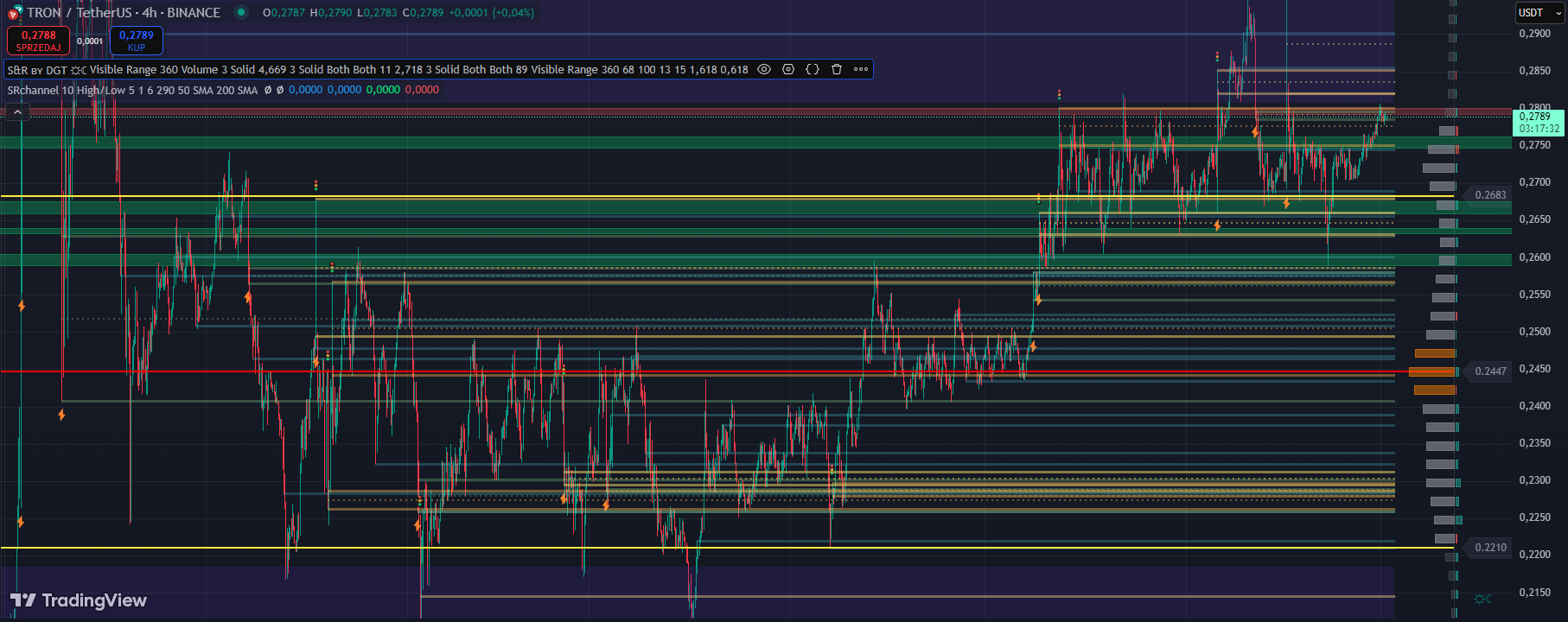Collapse the indicator legend with chevron
The width and height of the screenshot is (1568, 622).
pos(17,111)
